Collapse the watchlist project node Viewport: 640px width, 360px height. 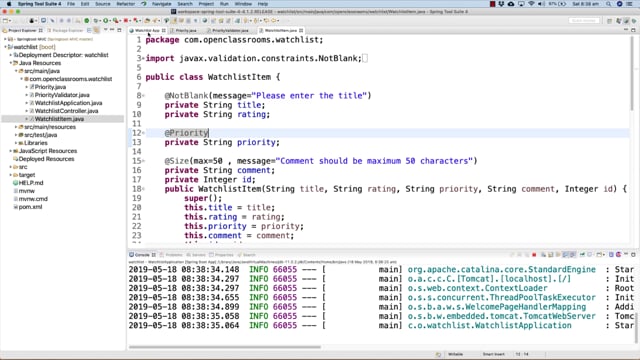tap(5, 47)
